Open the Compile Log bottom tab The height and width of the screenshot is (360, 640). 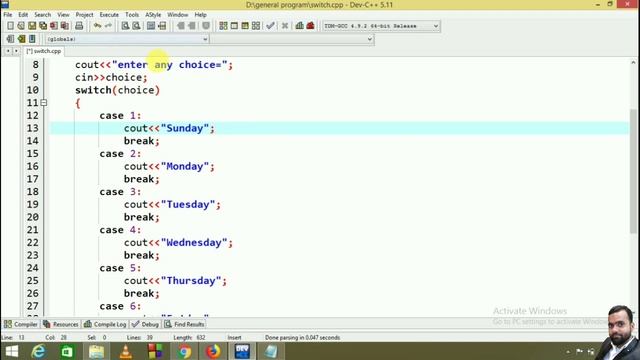105,324
